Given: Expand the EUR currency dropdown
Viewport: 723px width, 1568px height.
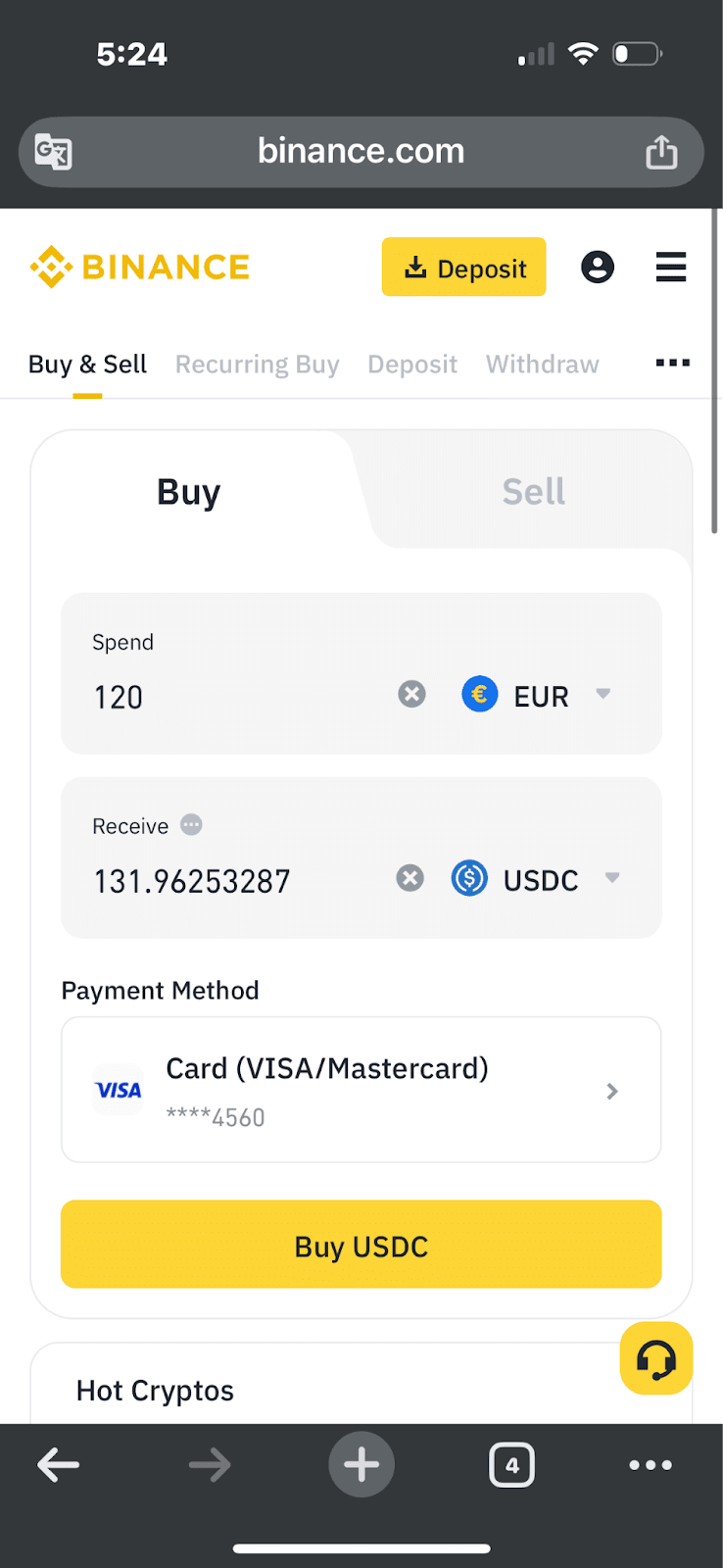Looking at the screenshot, I should [x=538, y=696].
